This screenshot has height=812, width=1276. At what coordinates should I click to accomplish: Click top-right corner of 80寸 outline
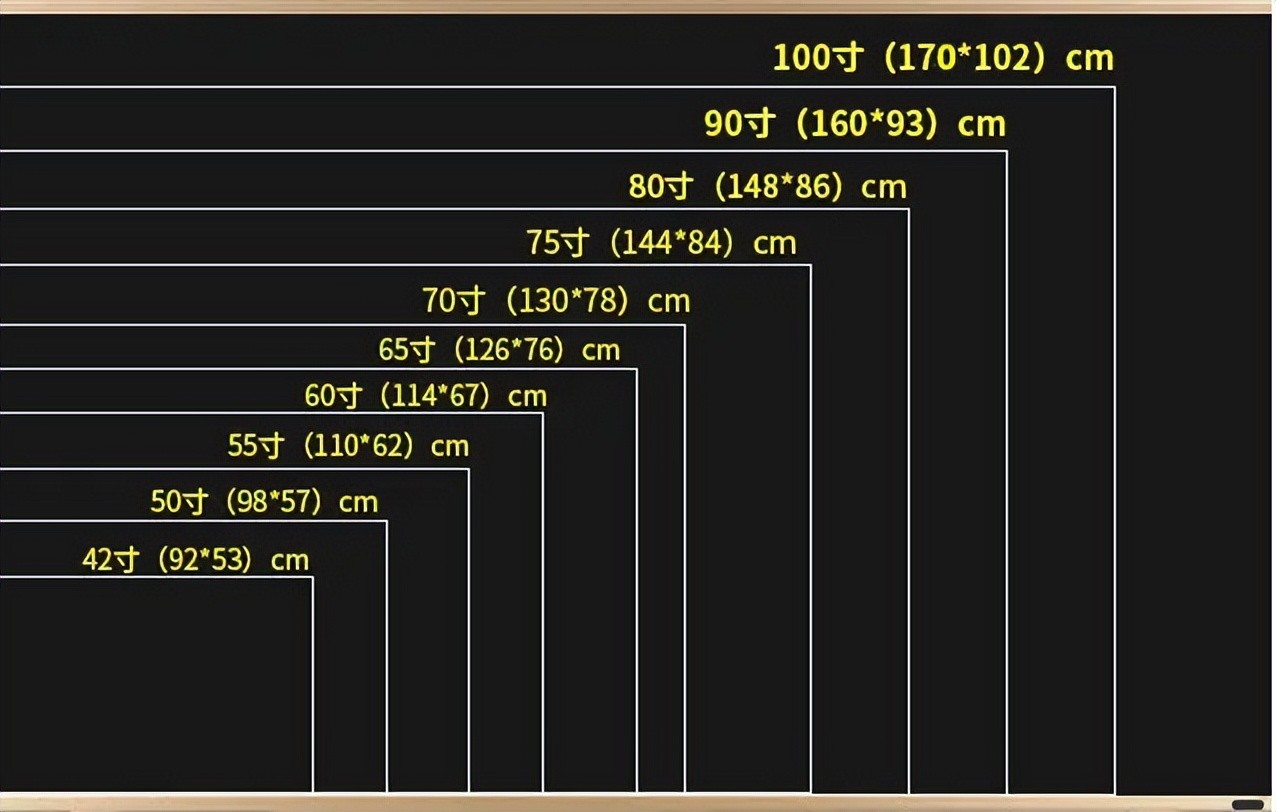(908, 209)
